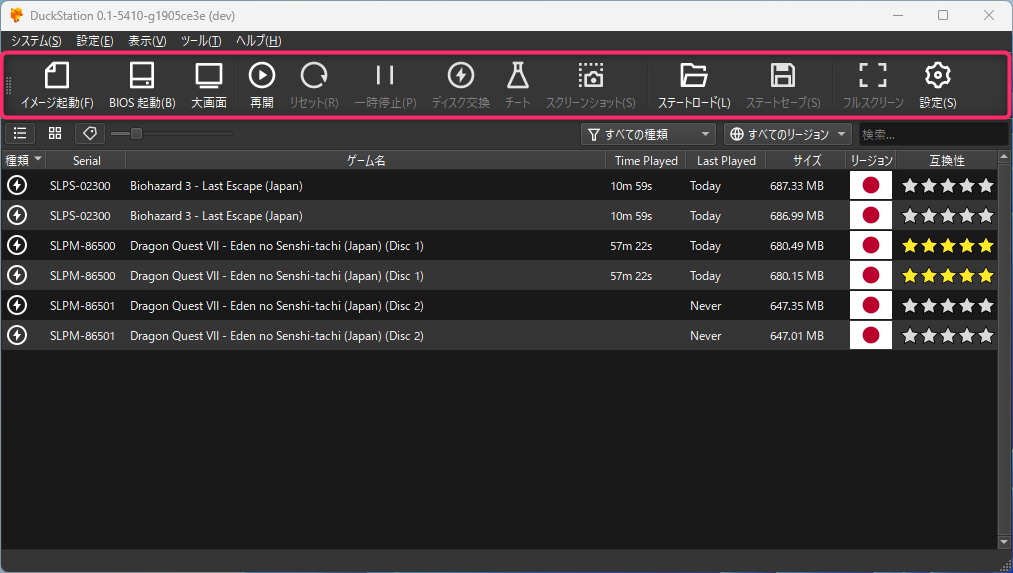
Task: Click disc icon of 647.35 MB row
Action: [17, 306]
